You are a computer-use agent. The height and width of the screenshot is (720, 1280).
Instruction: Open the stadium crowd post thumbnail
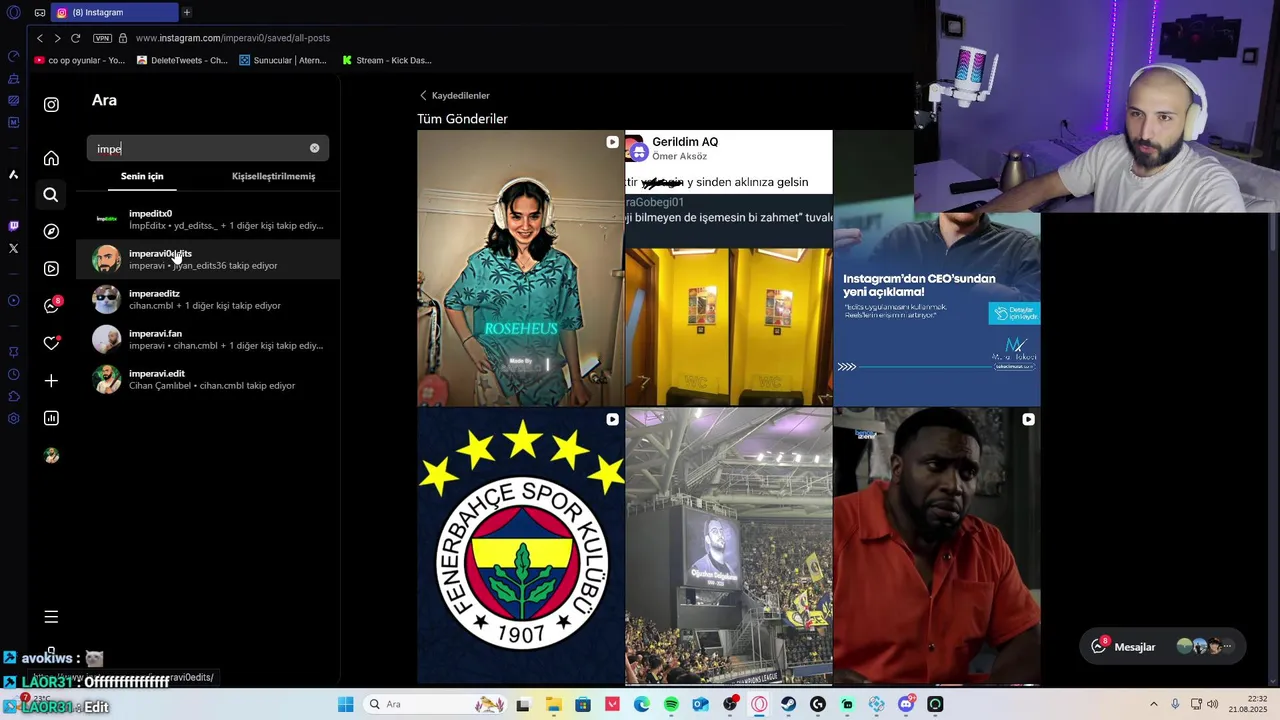coord(728,545)
